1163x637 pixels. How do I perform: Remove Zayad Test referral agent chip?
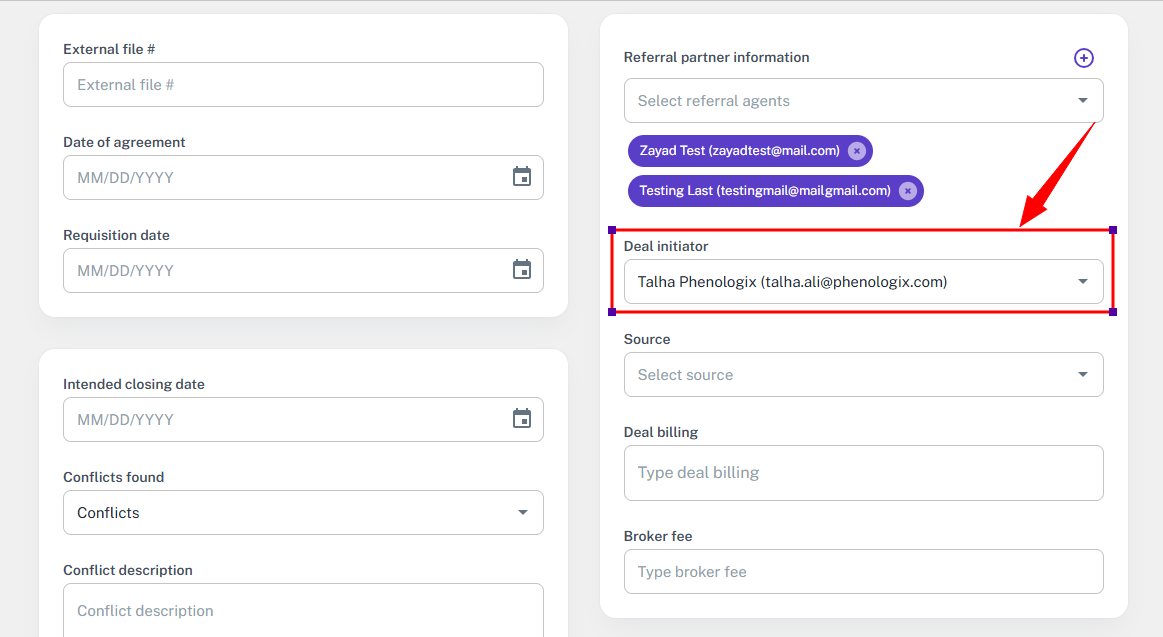tap(856, 151)
